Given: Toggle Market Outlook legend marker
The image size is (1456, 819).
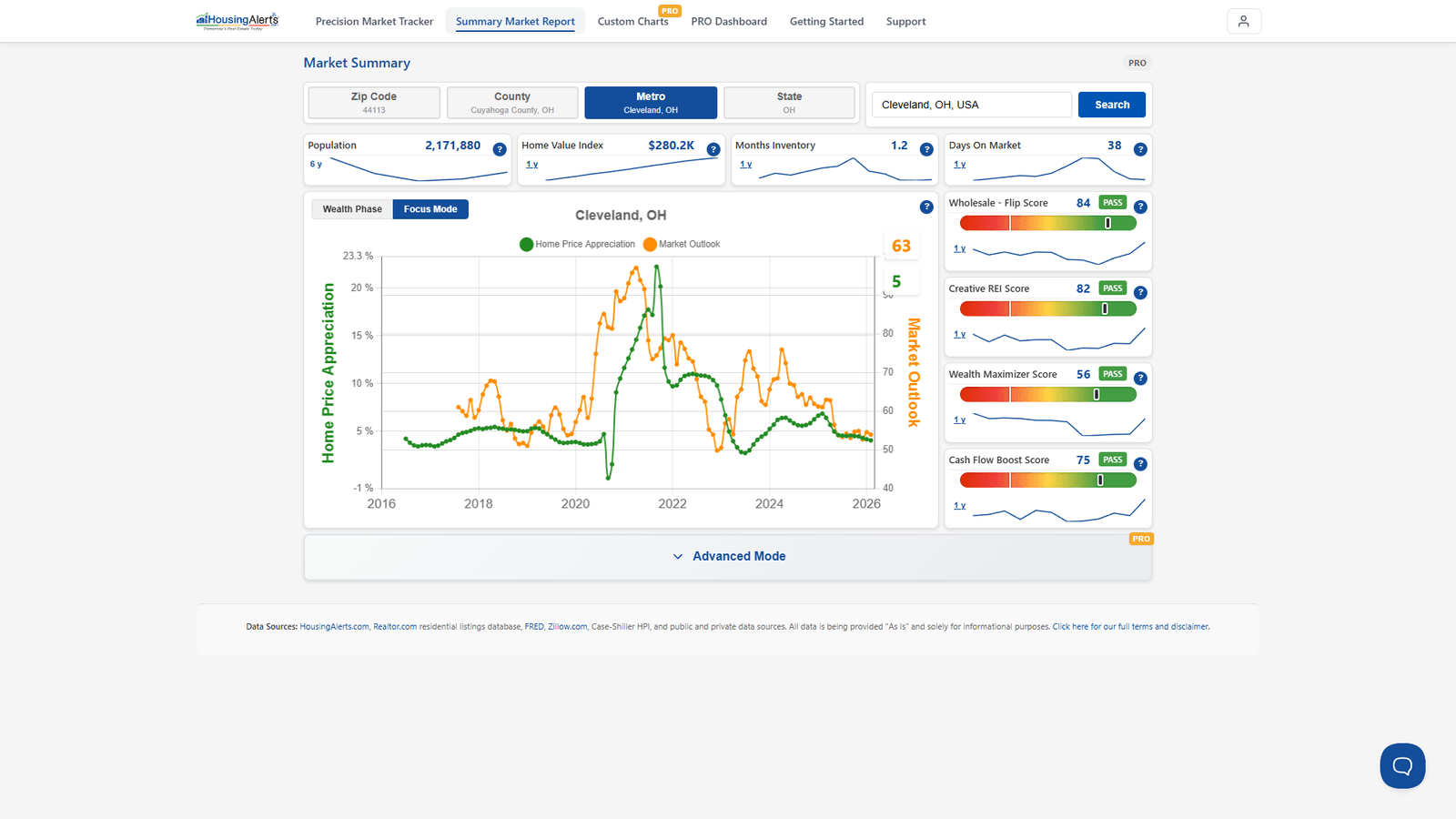Looking at the screenshot, I should (650, 244).
